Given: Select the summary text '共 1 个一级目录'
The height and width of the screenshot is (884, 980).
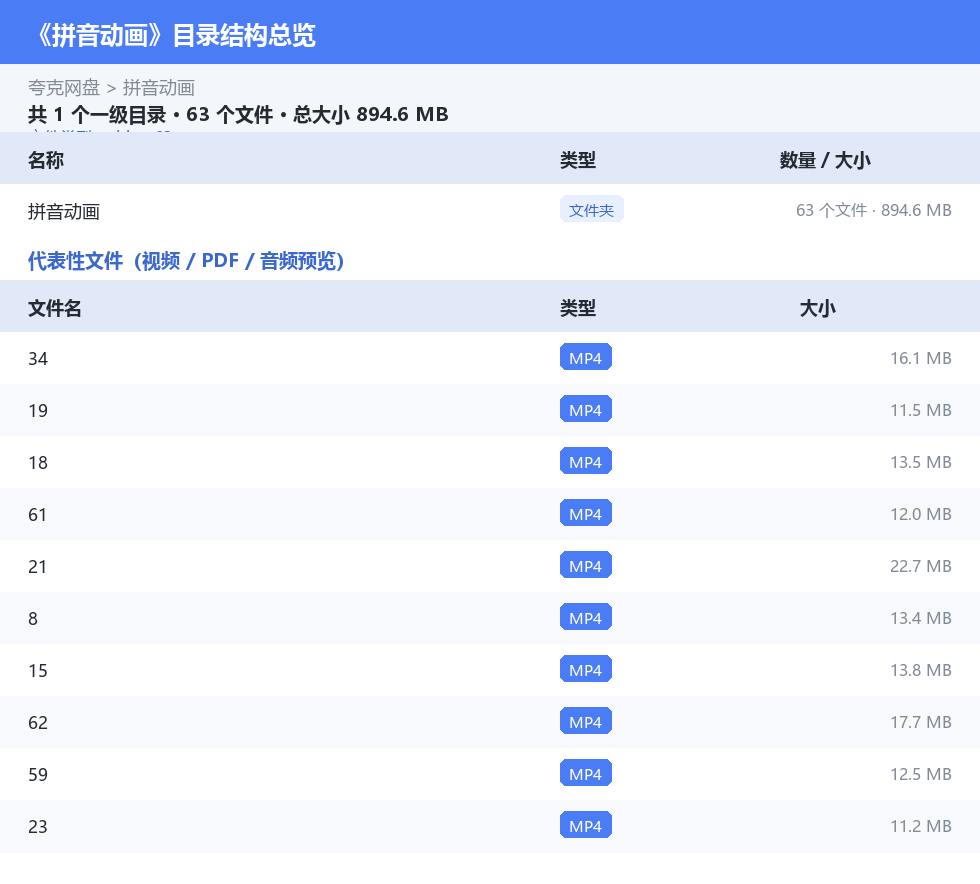Looking at the screenshot, I should (97, 114).
